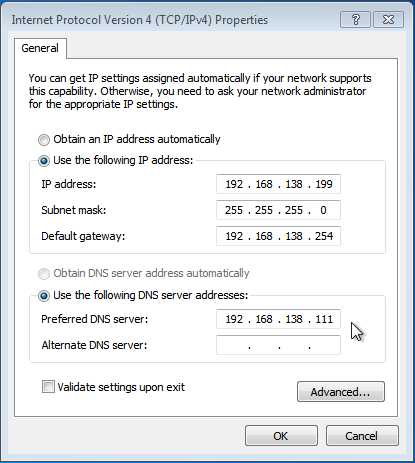Click the Subnet mask input field
The height and width of the screenshot is (463, 415).
tap(278, 210)
